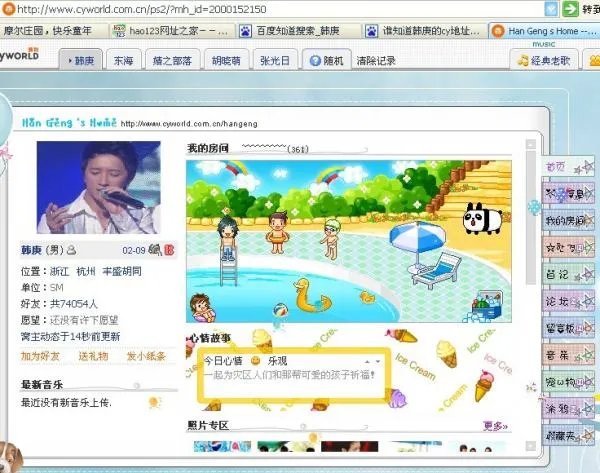
Task: Open the 留言板 side menu tab
Action: tap(559, 327)
